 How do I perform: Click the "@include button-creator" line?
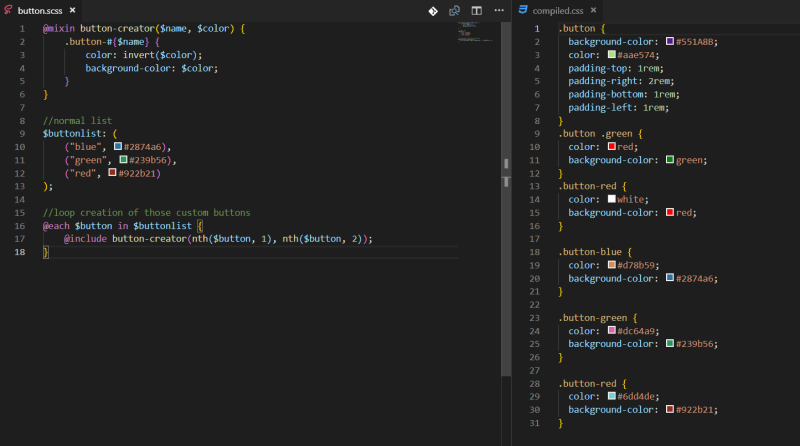tap(218, 239)
